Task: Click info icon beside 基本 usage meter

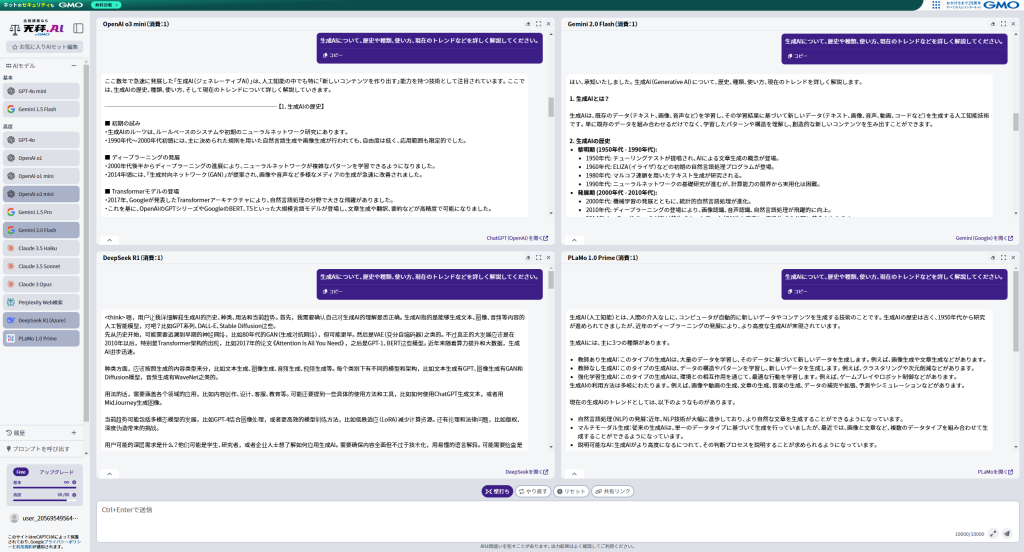Action: click(x=74, y=483)
